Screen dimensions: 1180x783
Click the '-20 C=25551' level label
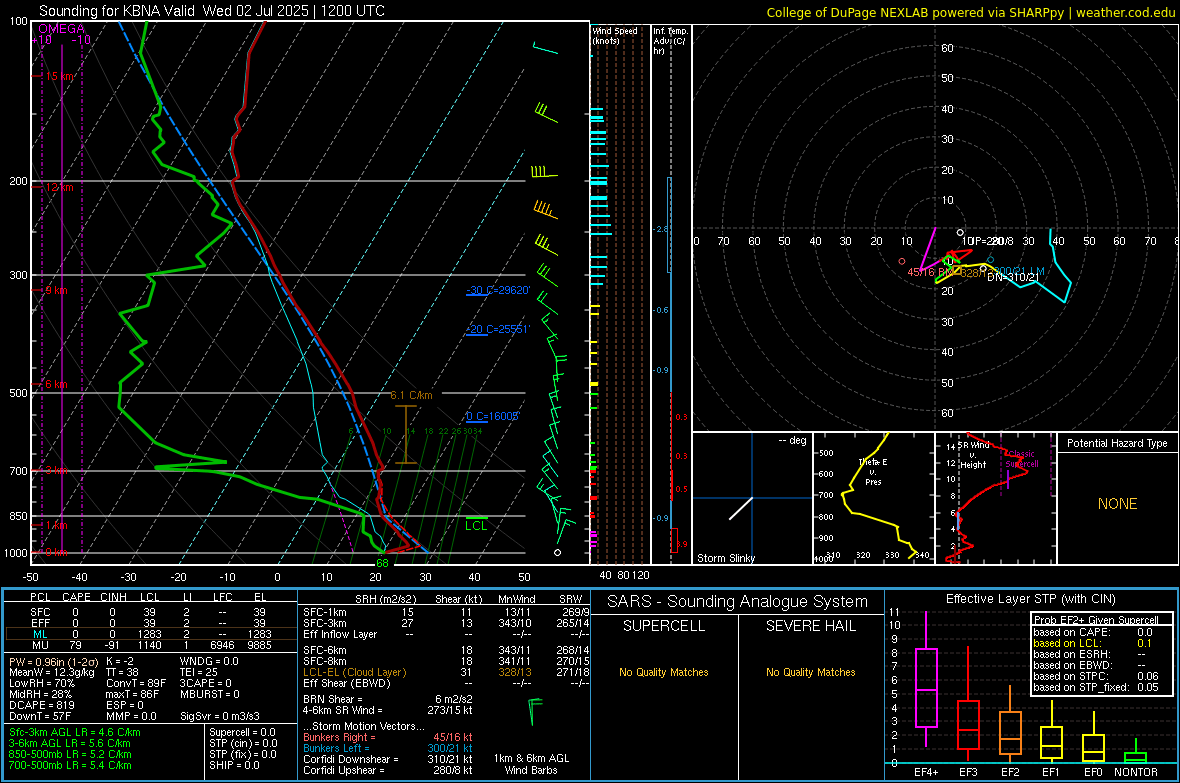(498, 329)
